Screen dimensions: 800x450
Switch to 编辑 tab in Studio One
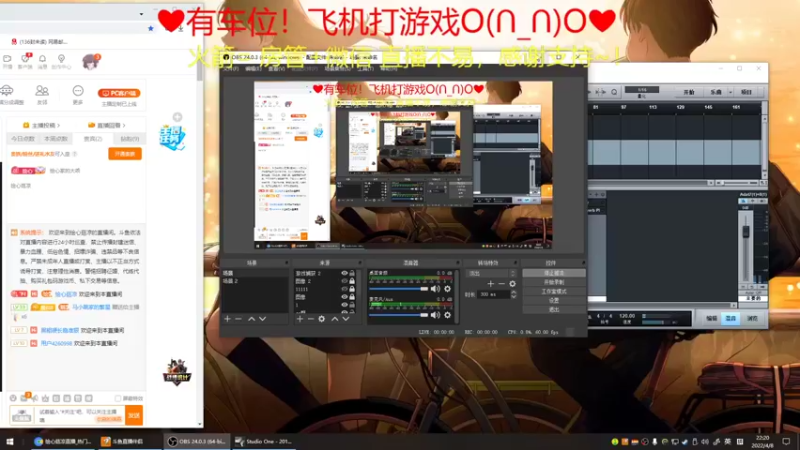(x=711, y=318)
